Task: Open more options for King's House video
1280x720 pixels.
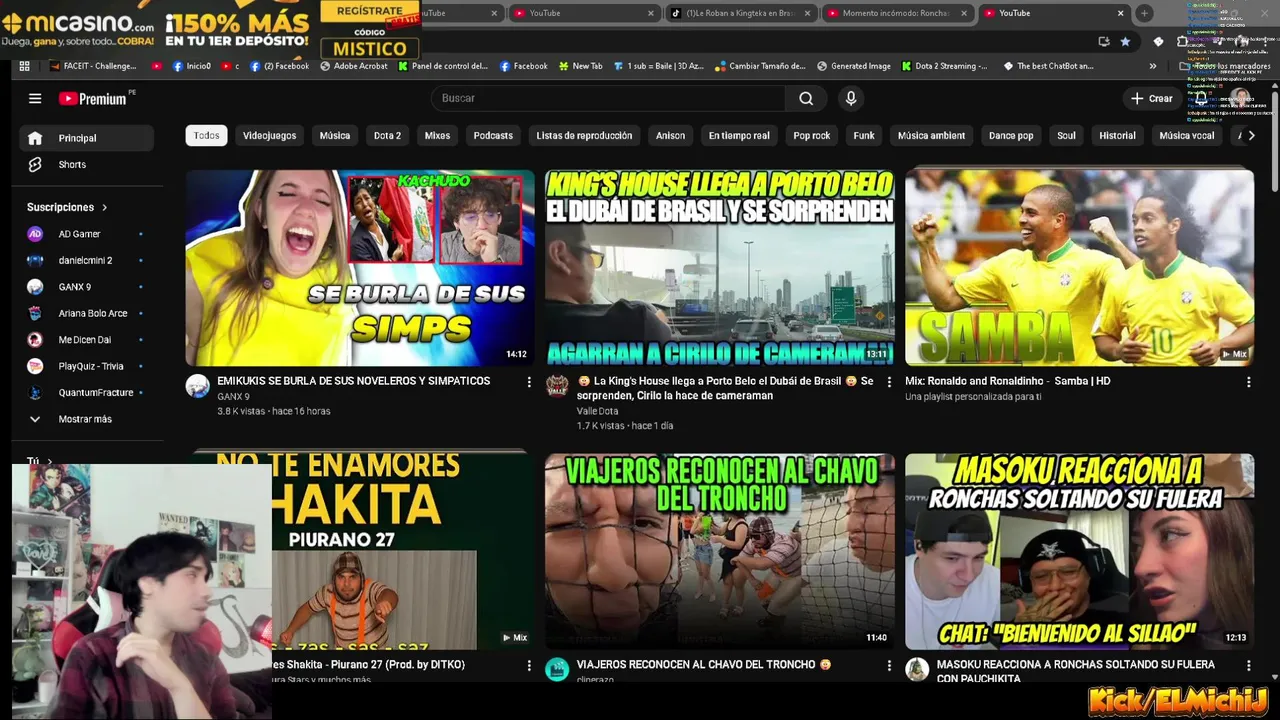Action: [889, 382]
